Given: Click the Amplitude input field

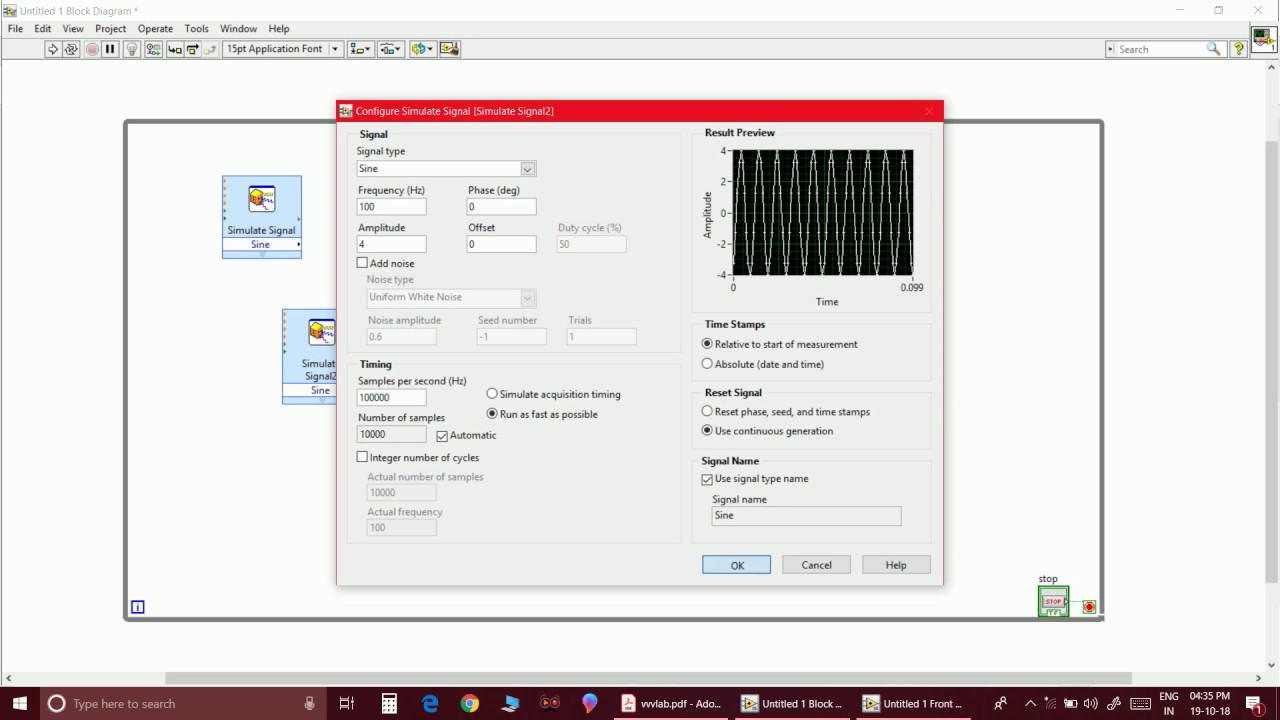Looking at the screenshot, I should point(392,244).
